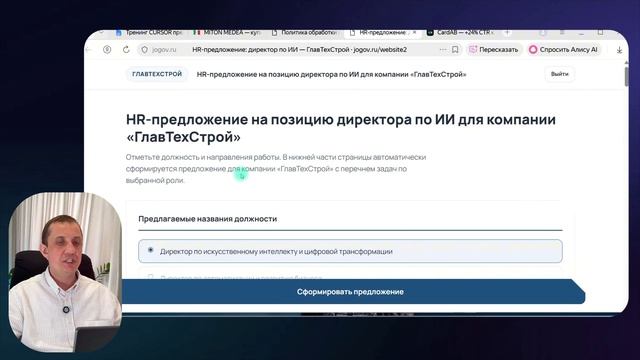This screenshot has height=360, width=640.
Task: Click the page vertical scrollbar thumb
Action: point(626,76)
